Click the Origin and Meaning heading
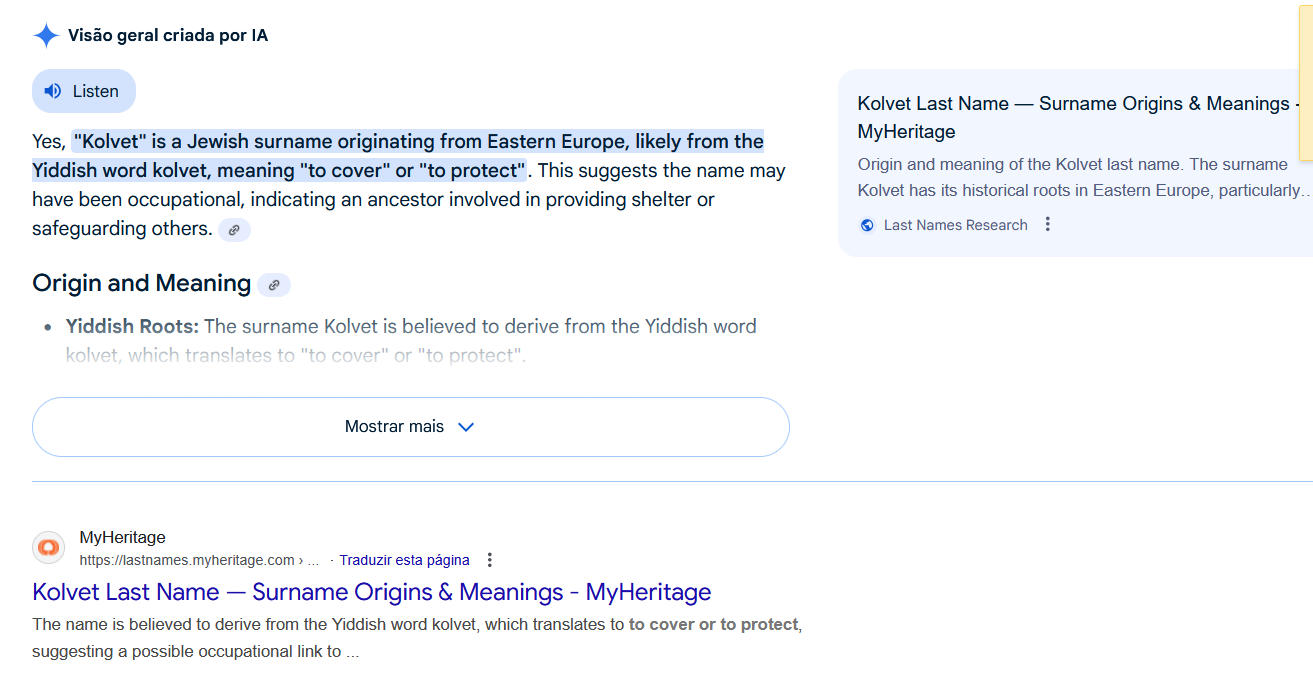Image resolution: width=1313 pixels, height=692 pixels. pyautogui.click(x=141, y=283)
